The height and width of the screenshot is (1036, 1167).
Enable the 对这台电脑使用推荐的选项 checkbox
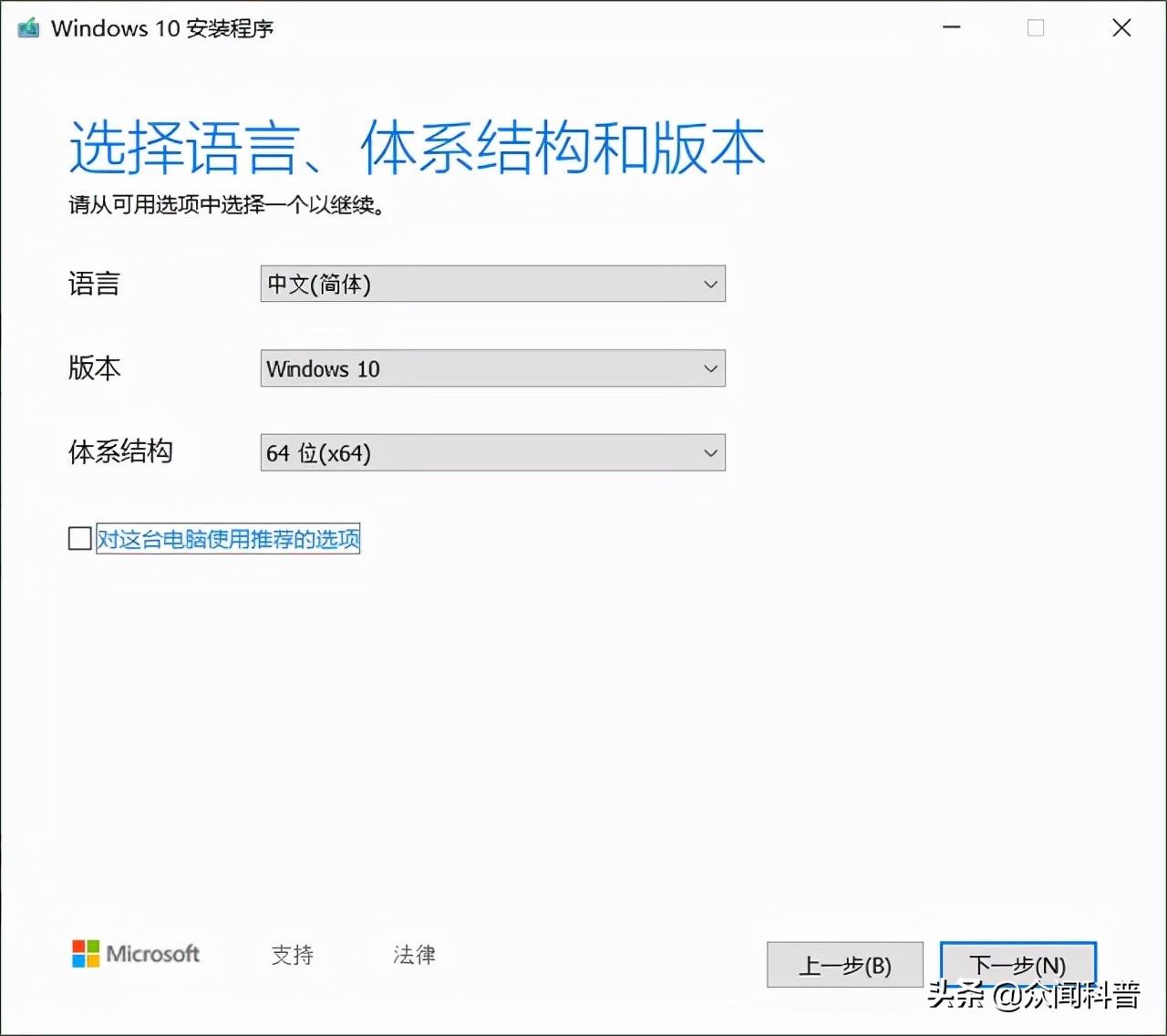79,538
